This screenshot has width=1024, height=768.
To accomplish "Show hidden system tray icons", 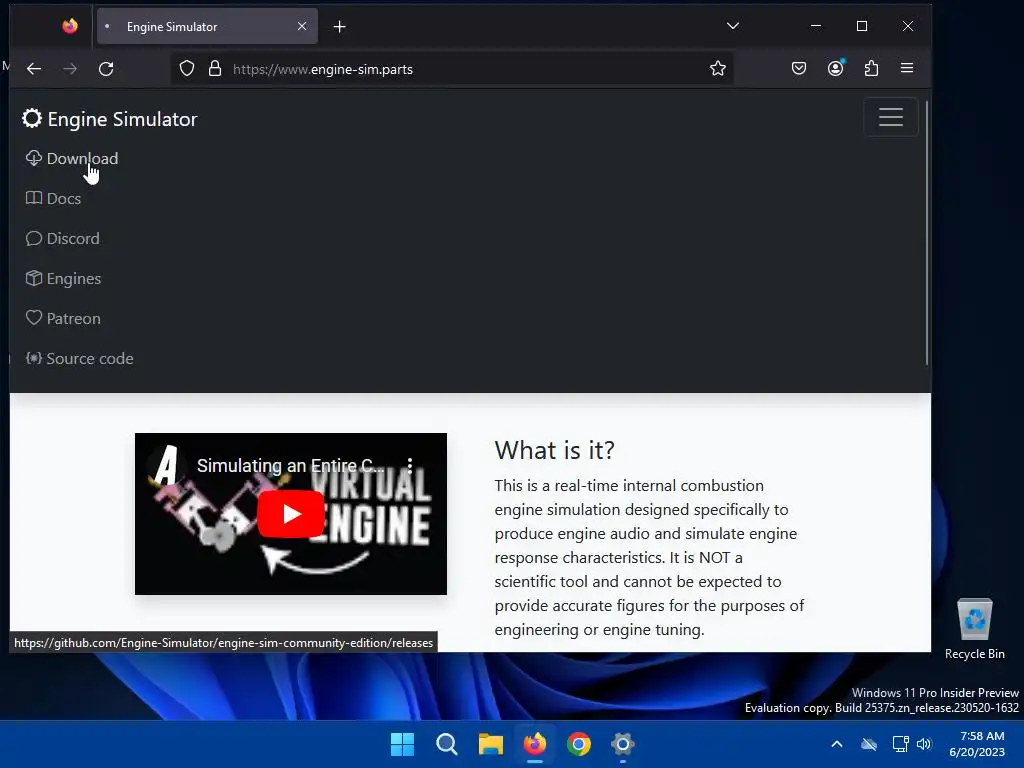I will point(837,744).
